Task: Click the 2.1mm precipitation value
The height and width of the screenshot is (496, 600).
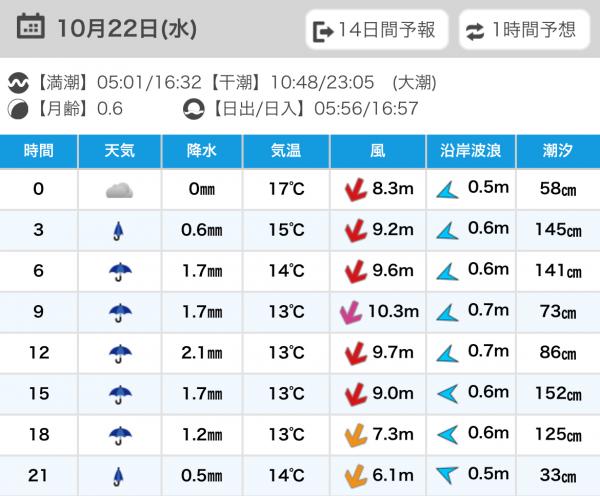Action: click(x=203, y=353)
